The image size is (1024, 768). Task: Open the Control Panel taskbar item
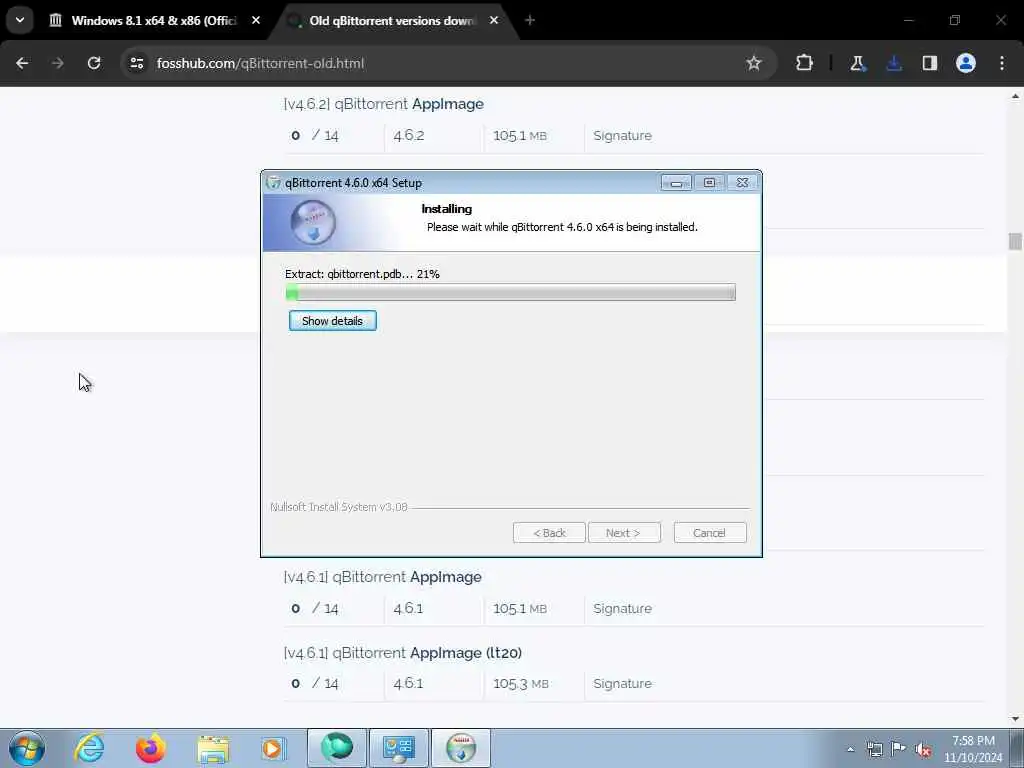click(x=399, y=748)
